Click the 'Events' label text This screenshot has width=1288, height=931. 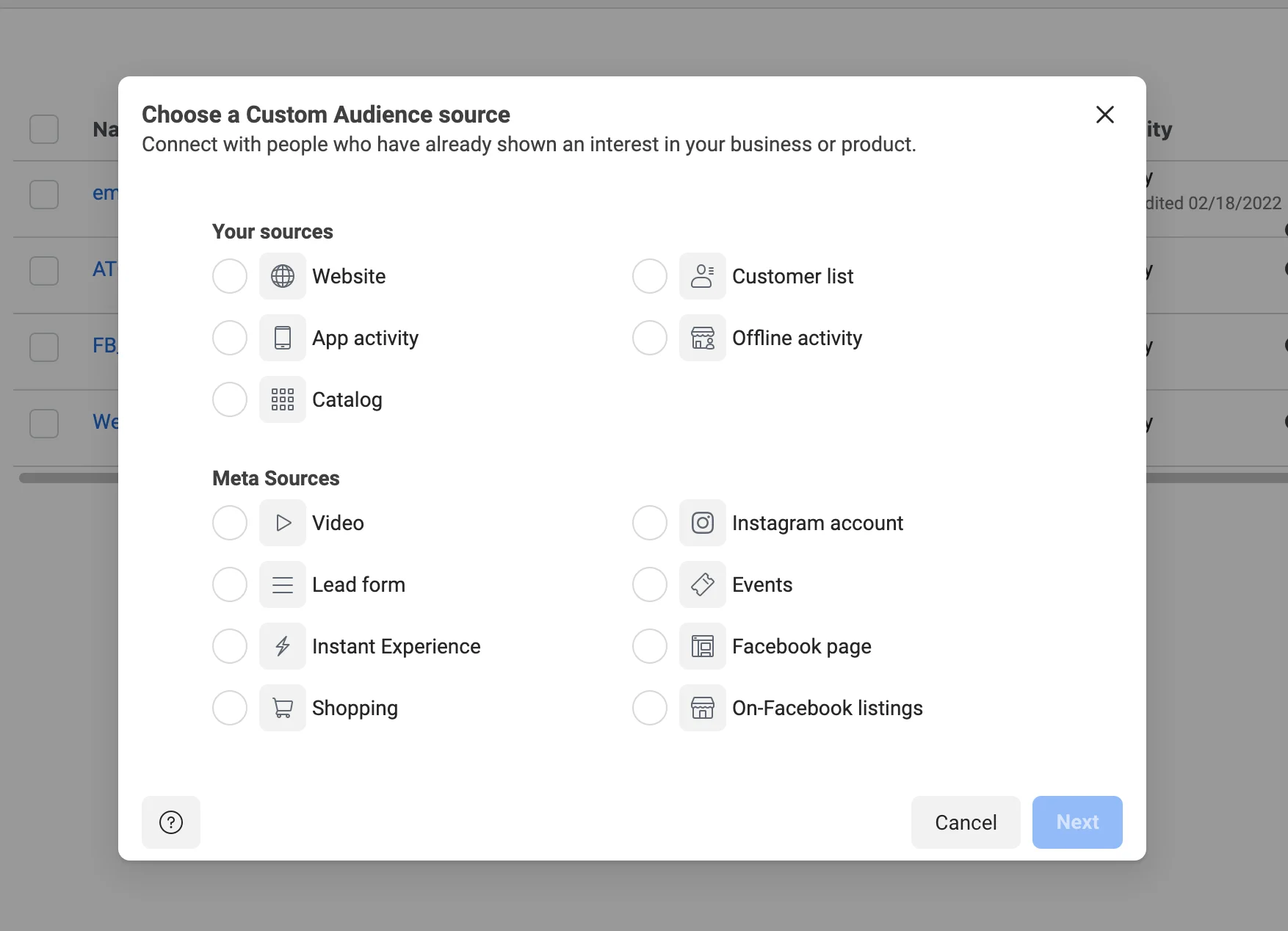pos(762,584)
